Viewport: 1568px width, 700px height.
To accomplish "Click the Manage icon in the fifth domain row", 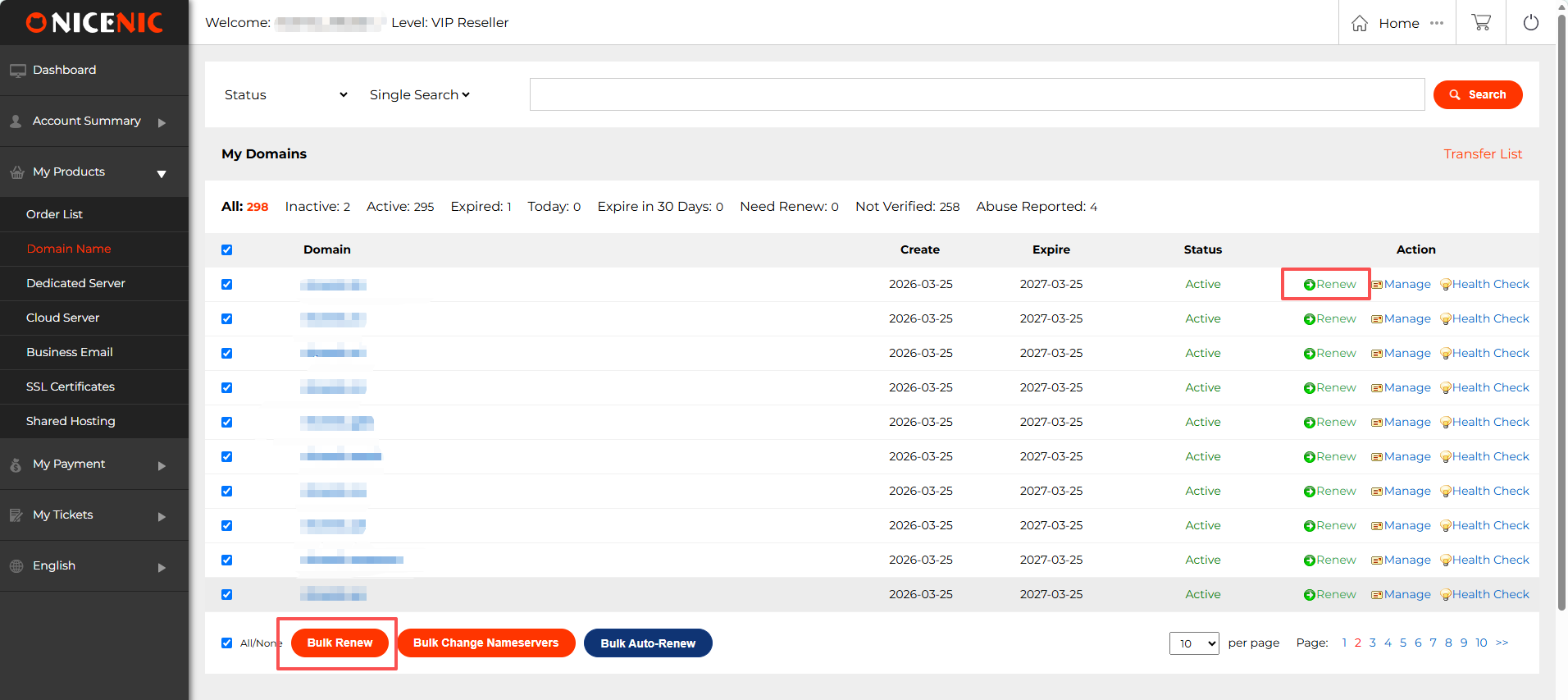I will click(x=1378, y=423).
